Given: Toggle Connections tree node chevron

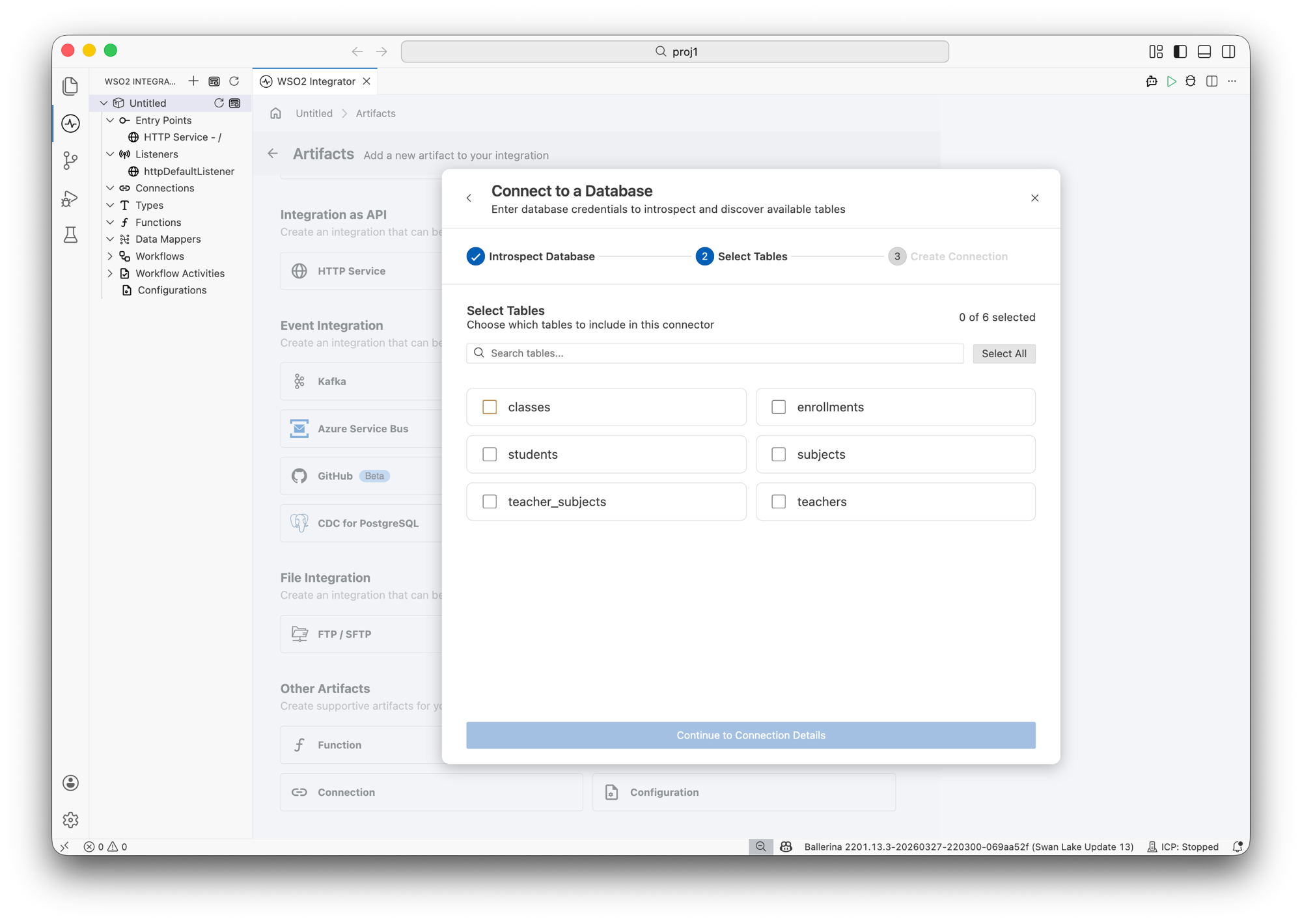Looking at the screenshot, I should pyautogui.click(x=111, y=188).
